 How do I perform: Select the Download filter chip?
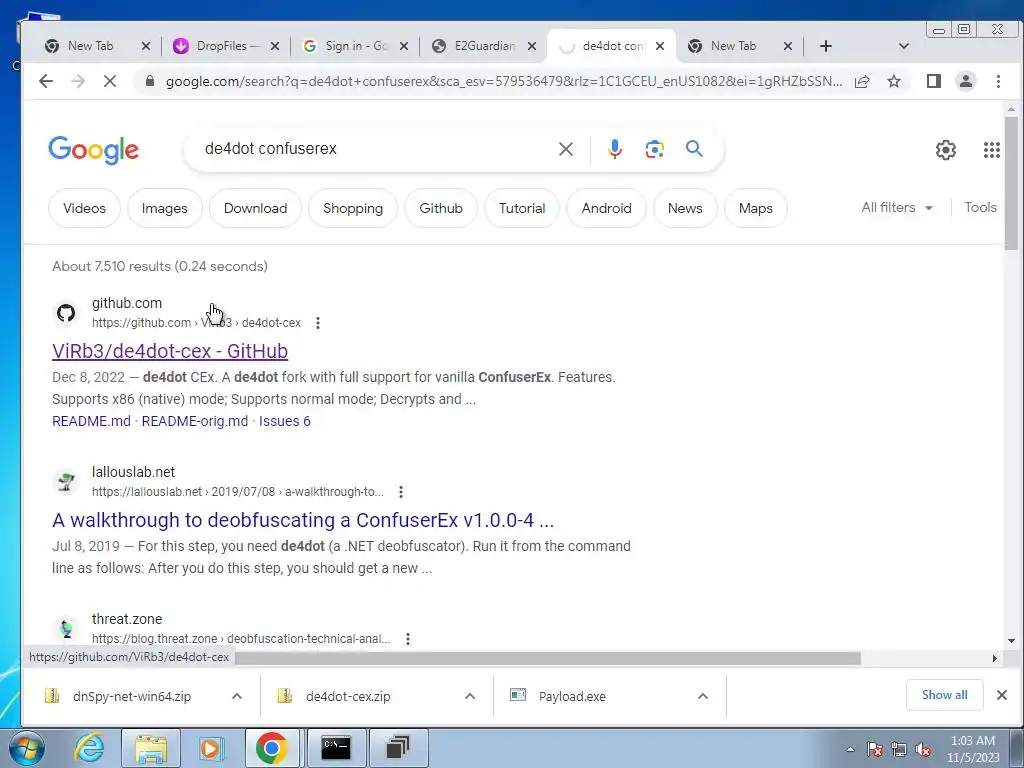[x=255, y=208]
